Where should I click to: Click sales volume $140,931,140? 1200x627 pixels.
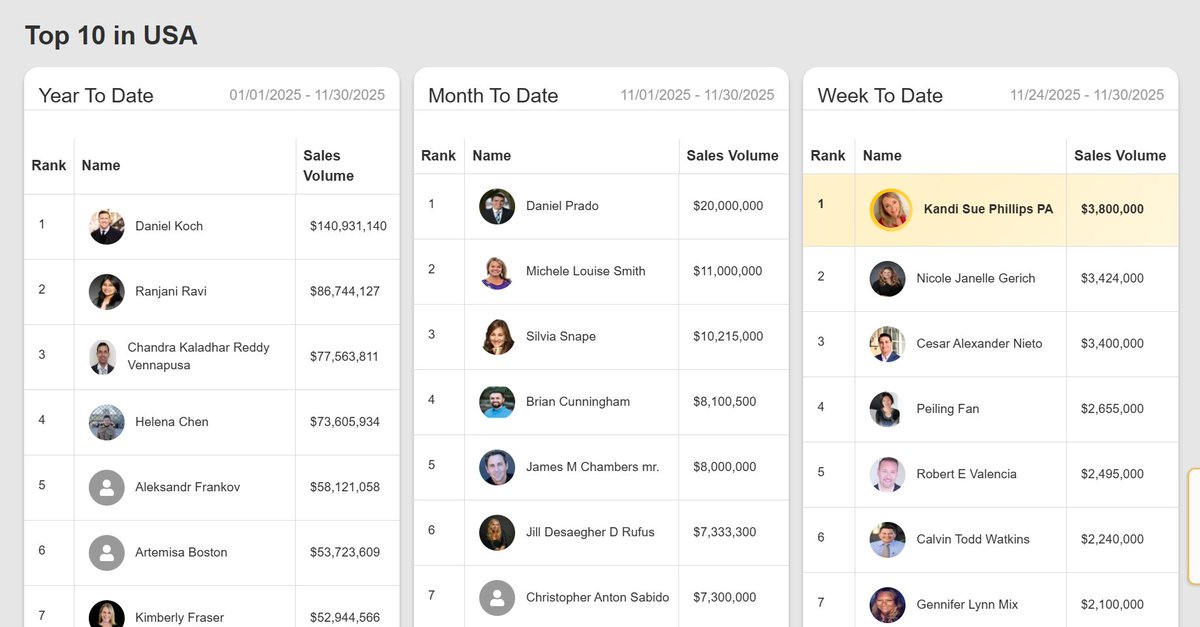(x=348, y=226)
